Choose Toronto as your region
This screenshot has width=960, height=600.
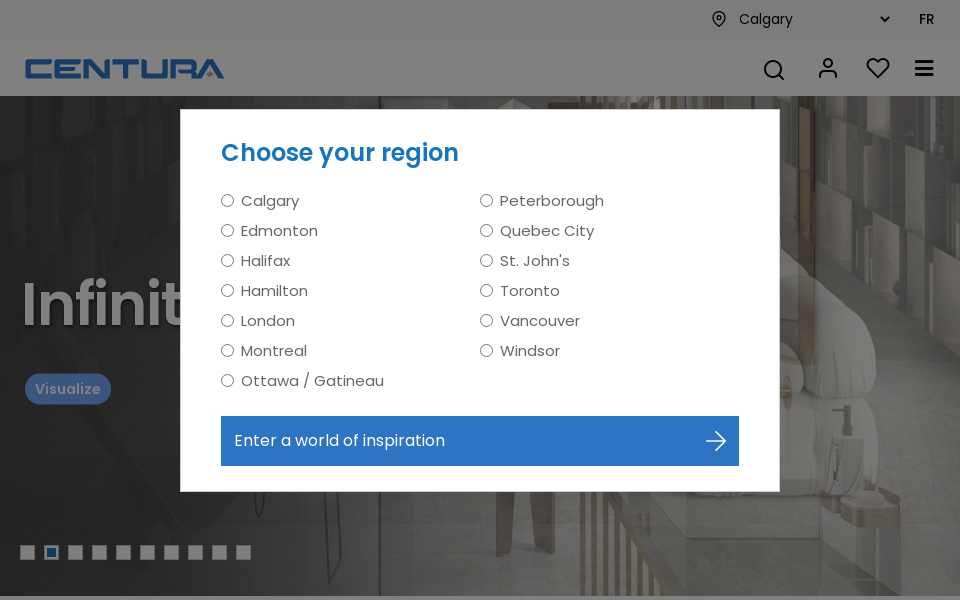click(486, 290)
